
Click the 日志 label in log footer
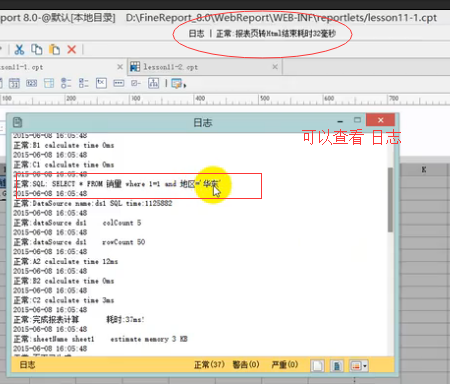(27, 365)
